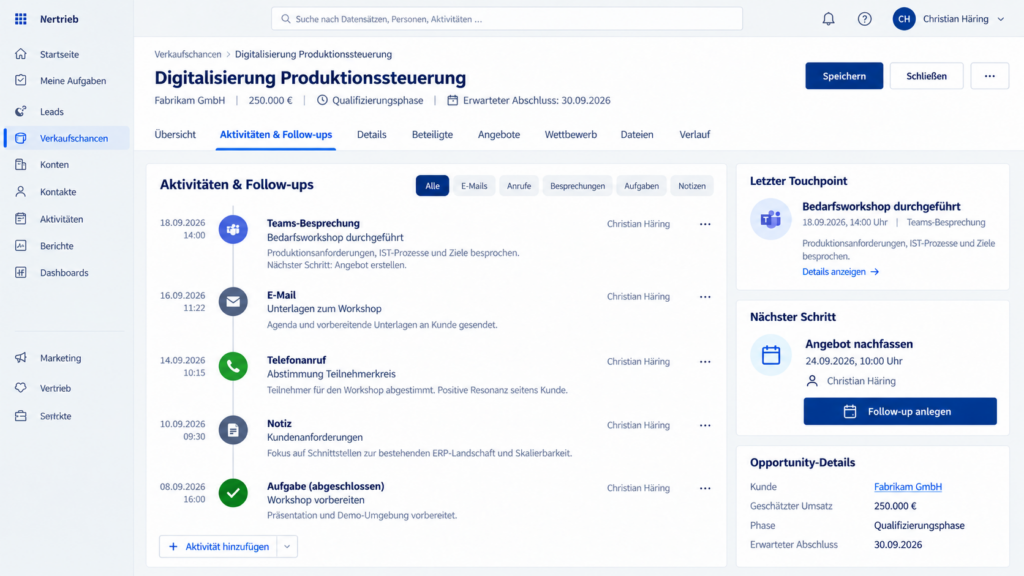Click the E-Mail envelope timeline icon
The height and width of the screenshot is (576, 1024).
point(233,302)
